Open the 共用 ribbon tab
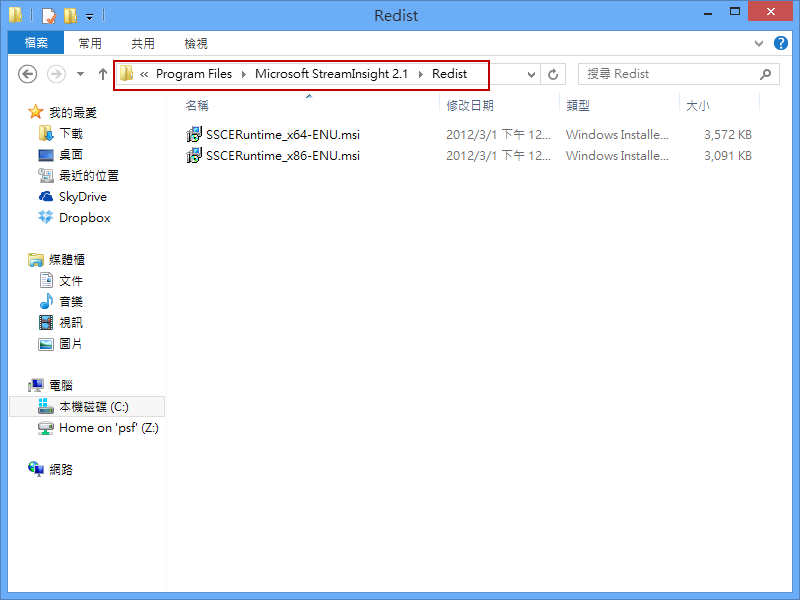 click(143, 43)
